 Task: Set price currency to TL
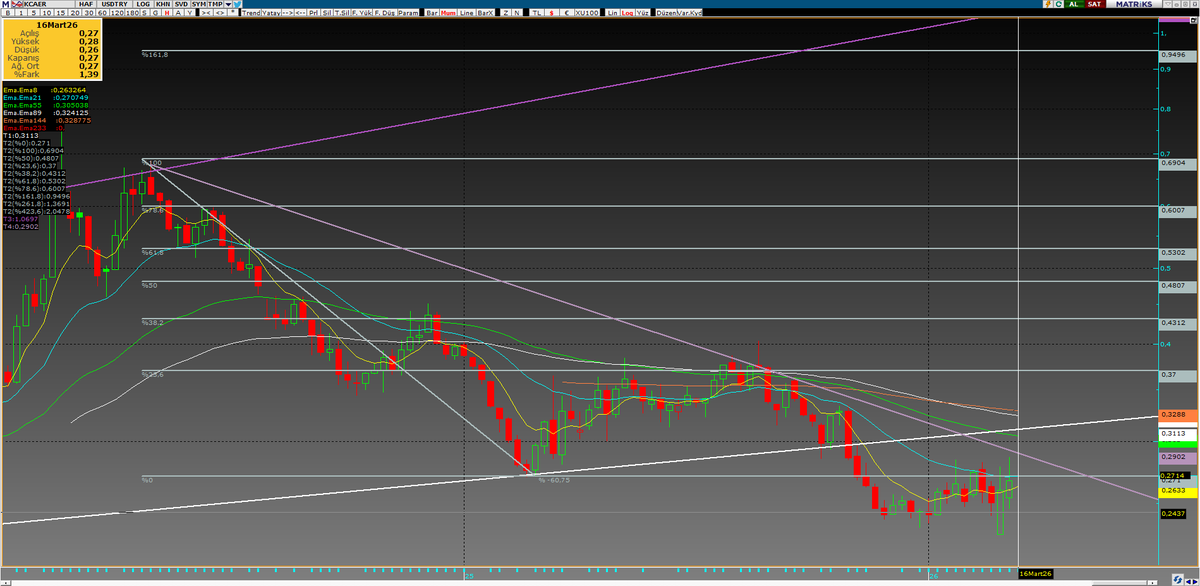(537, 13)
